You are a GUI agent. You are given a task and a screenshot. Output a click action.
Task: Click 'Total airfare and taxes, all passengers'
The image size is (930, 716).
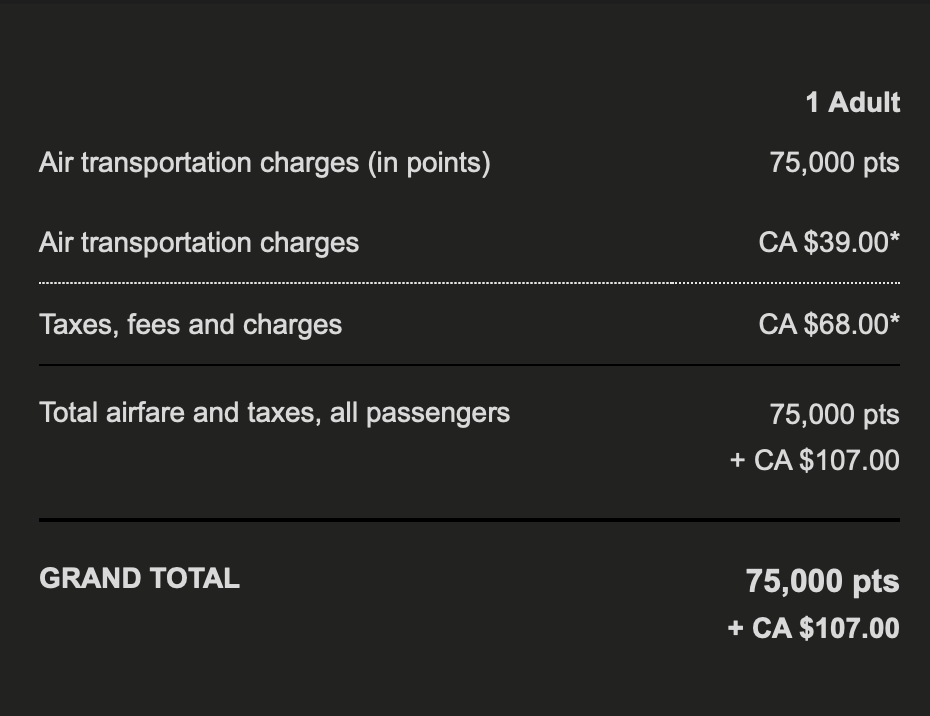274,412
